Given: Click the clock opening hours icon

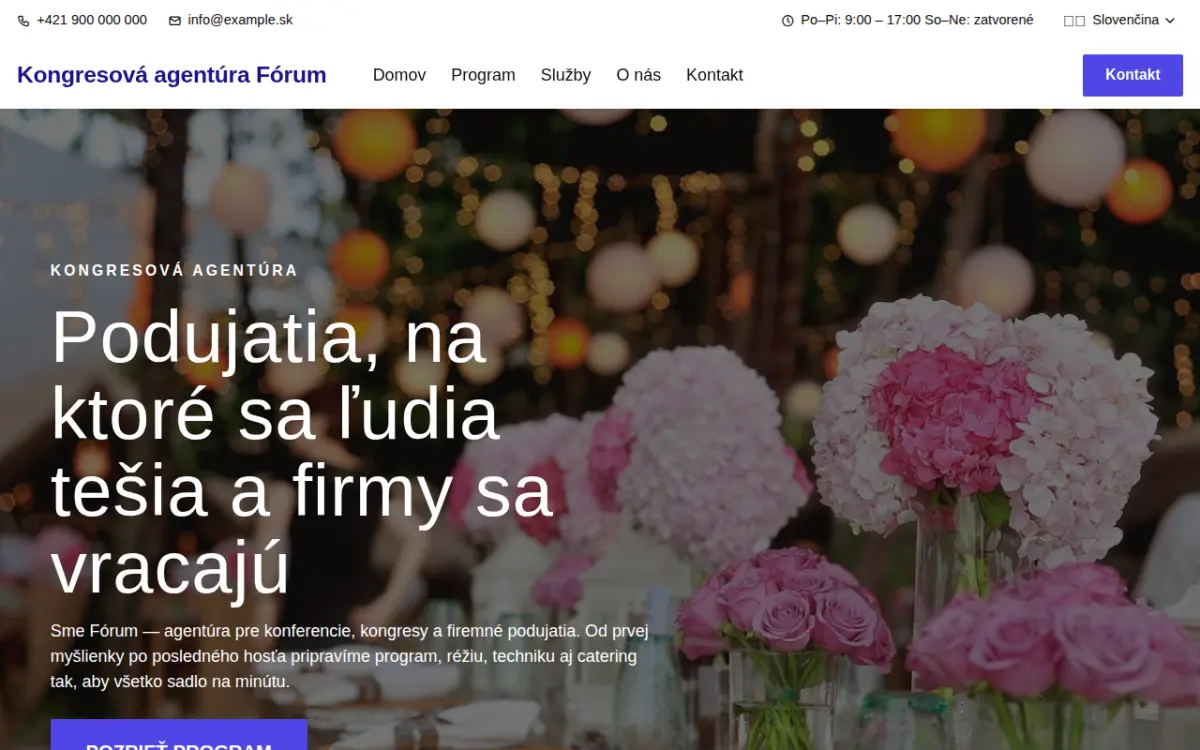Looking at the screenshot, I should [x=787, y=20].
